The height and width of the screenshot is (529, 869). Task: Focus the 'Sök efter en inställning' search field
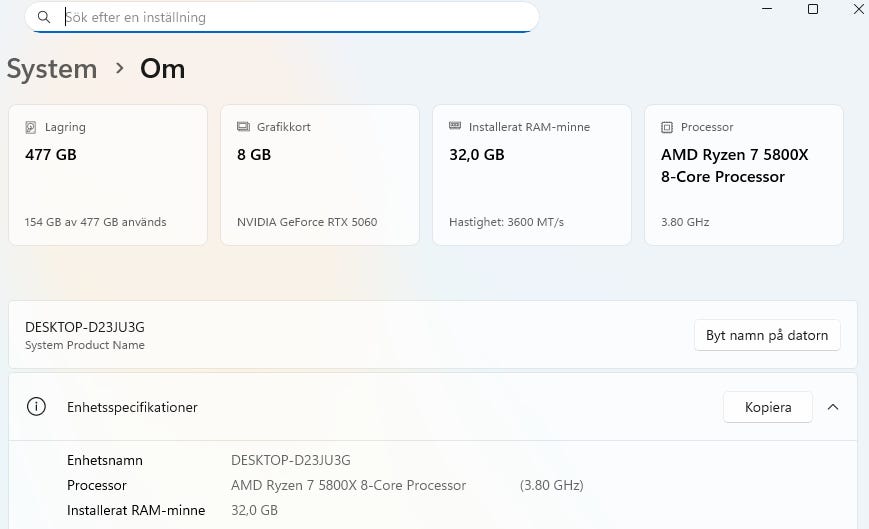pos(290,17)
